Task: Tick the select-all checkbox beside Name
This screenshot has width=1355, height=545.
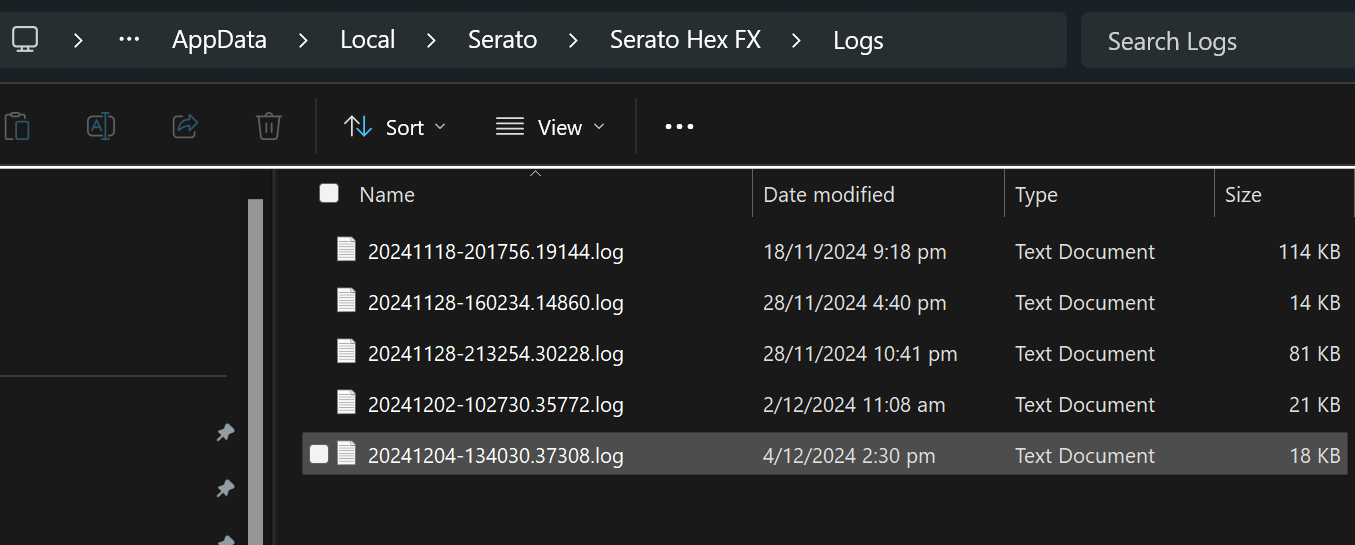Action: [x=329, y=193]
